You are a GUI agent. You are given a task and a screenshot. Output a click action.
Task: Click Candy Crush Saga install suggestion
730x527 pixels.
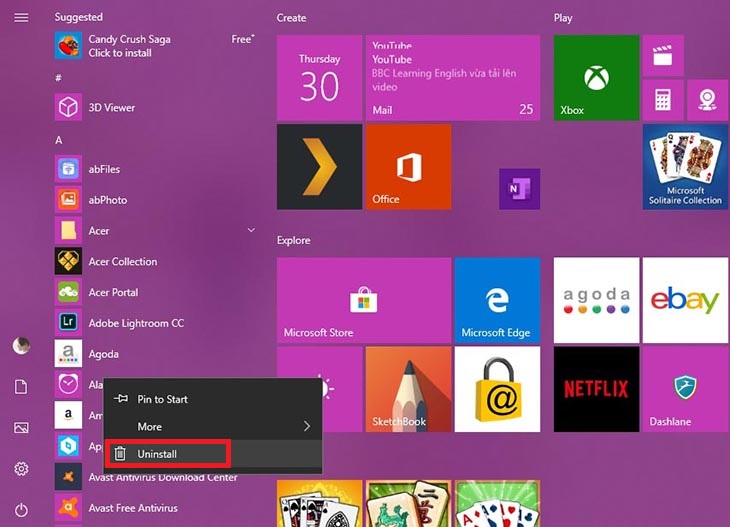click(130, 46)
